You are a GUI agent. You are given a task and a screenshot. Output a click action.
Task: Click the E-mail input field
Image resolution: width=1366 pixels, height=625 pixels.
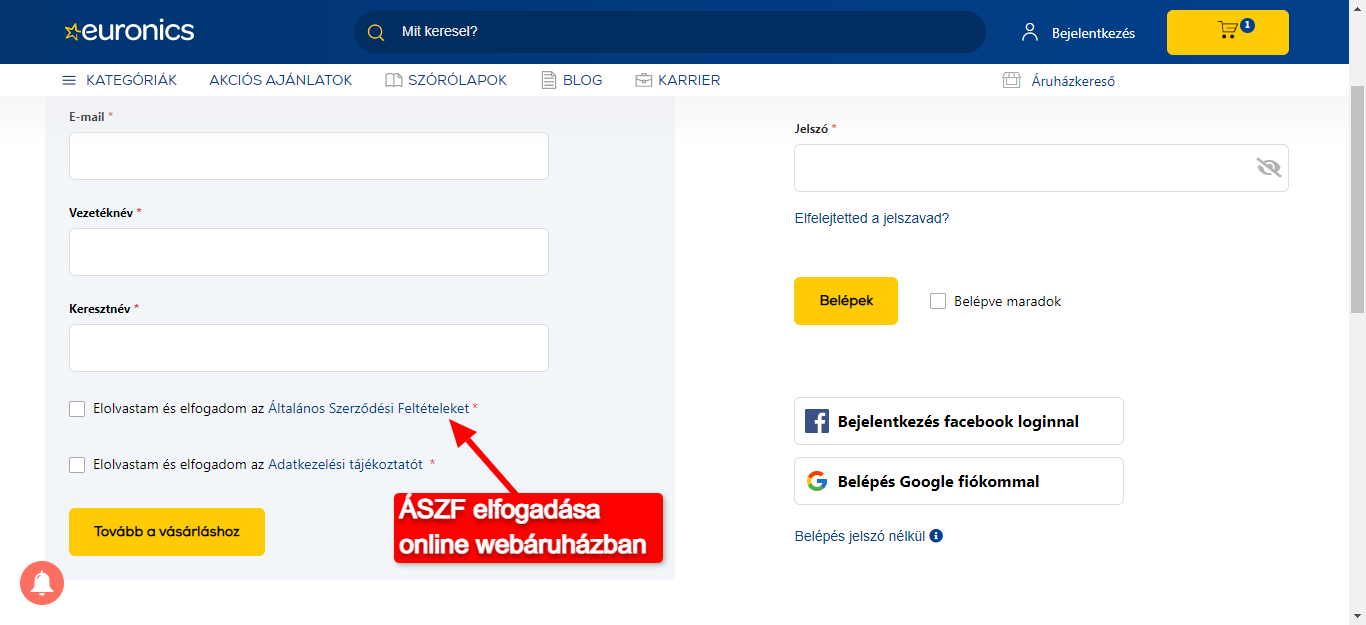coord(308,156)
